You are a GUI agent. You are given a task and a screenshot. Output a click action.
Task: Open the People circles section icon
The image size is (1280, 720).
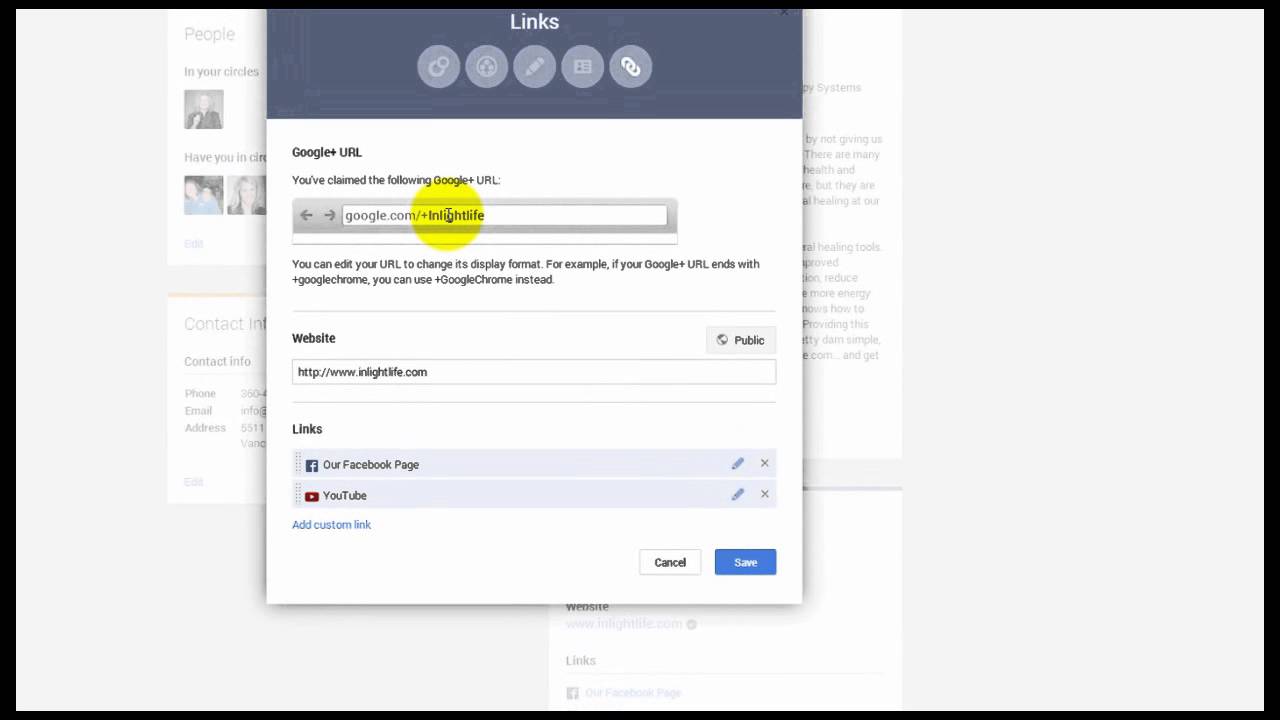point(438,67)
